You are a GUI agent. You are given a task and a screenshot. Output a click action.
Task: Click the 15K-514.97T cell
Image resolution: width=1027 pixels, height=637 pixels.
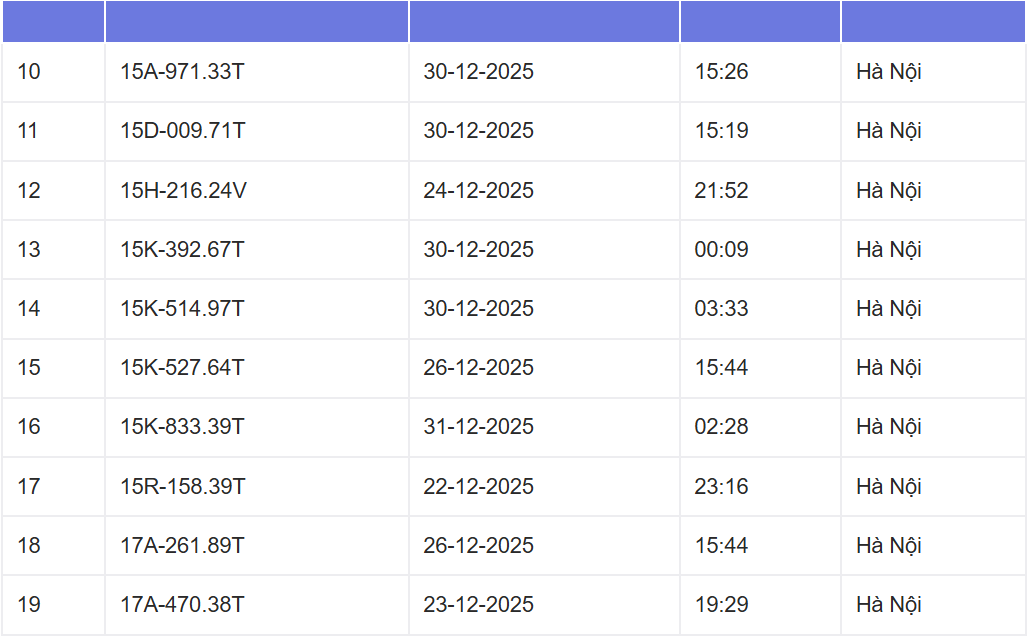(x=182, y=309)
